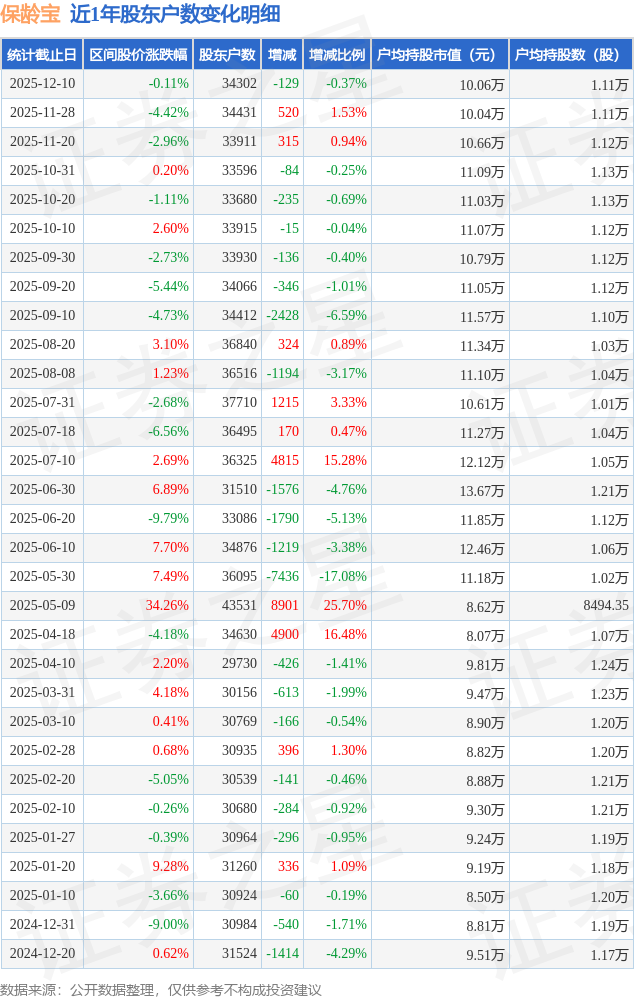The width and height of the screenshot is (634, 999).
Task: Click the 13.67万 market value cell
Action: (482, 490)
